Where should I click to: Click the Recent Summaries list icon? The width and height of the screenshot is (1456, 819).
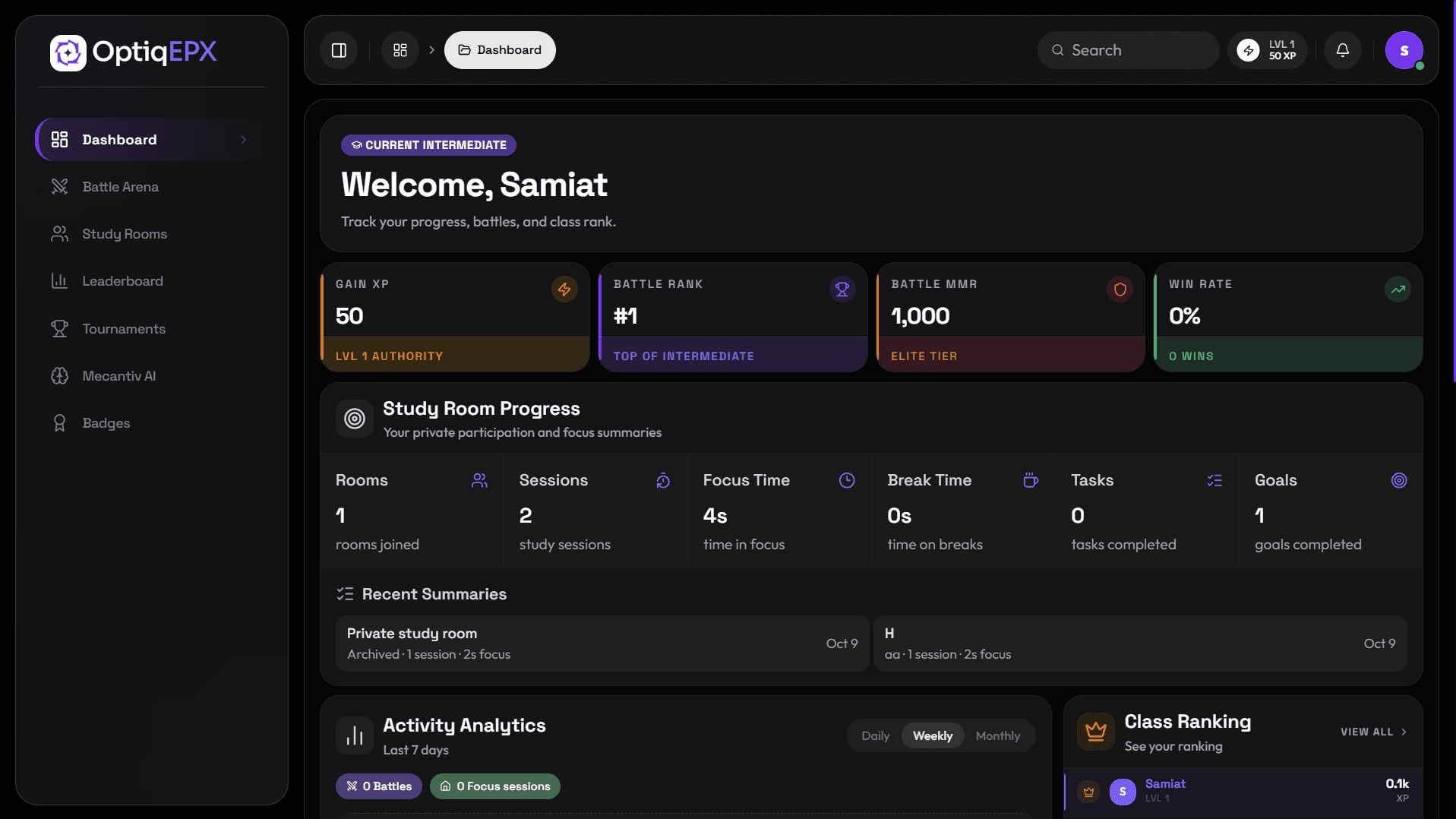point(345,594)
